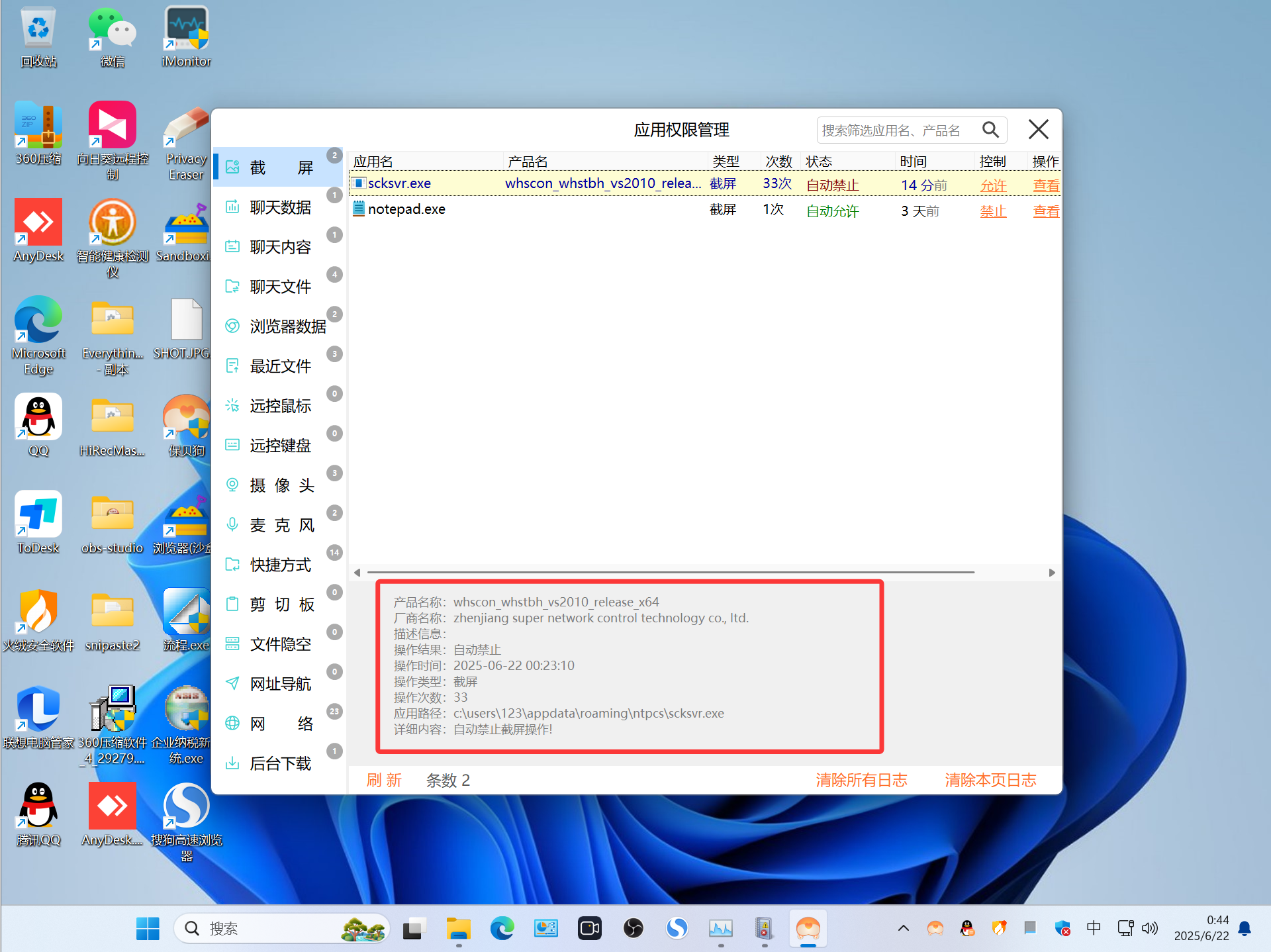Open the ToDesk desktop icon
Screen dimensions: 1271x952
coord(38,524)
